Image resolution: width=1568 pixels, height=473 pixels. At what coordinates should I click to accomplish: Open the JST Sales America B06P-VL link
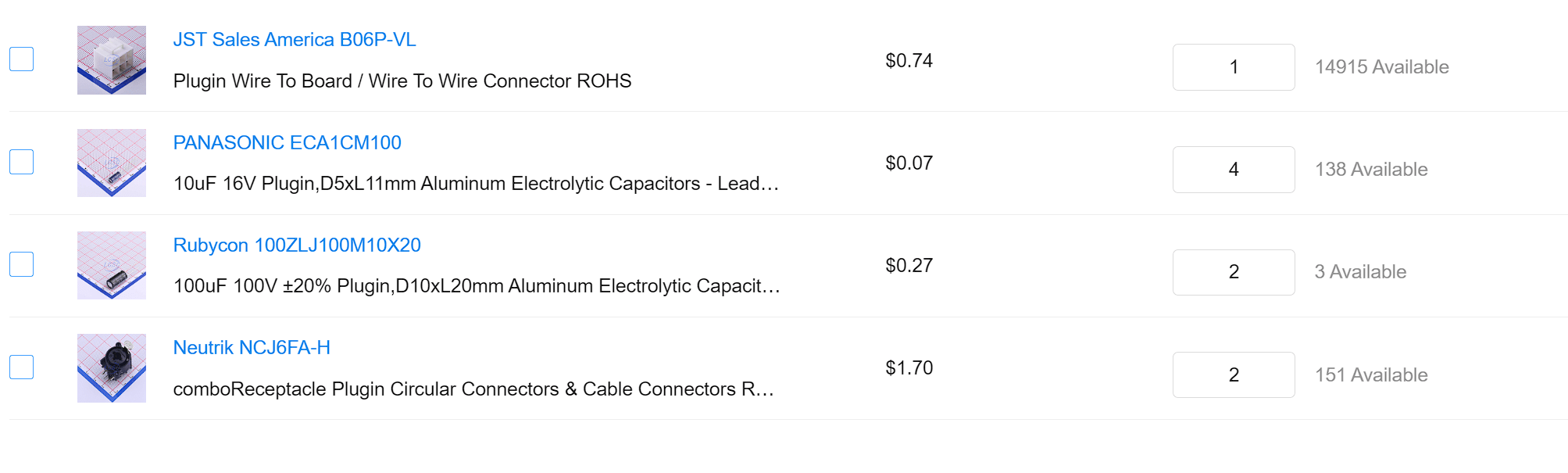point(295,40)
